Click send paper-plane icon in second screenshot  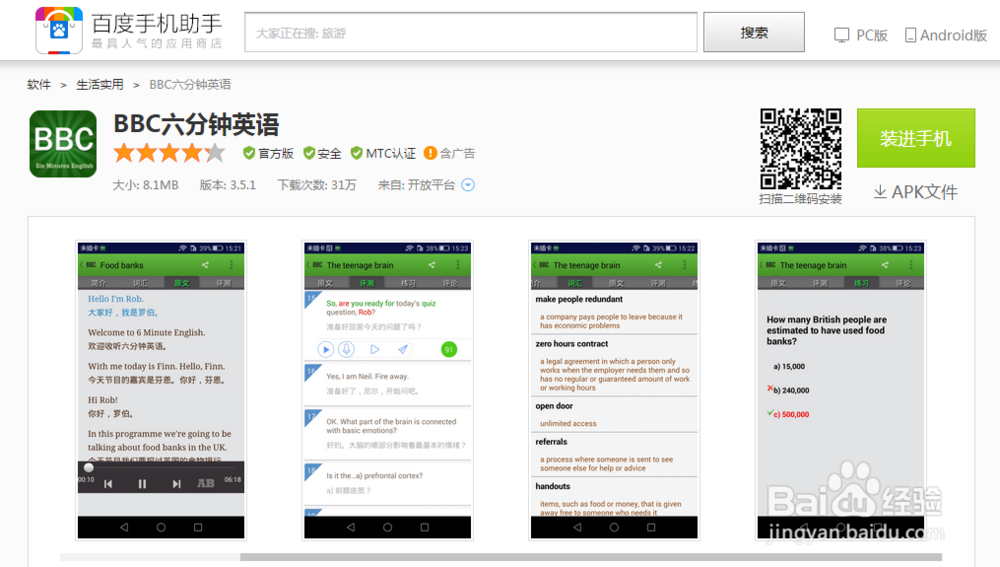(403, 350)
